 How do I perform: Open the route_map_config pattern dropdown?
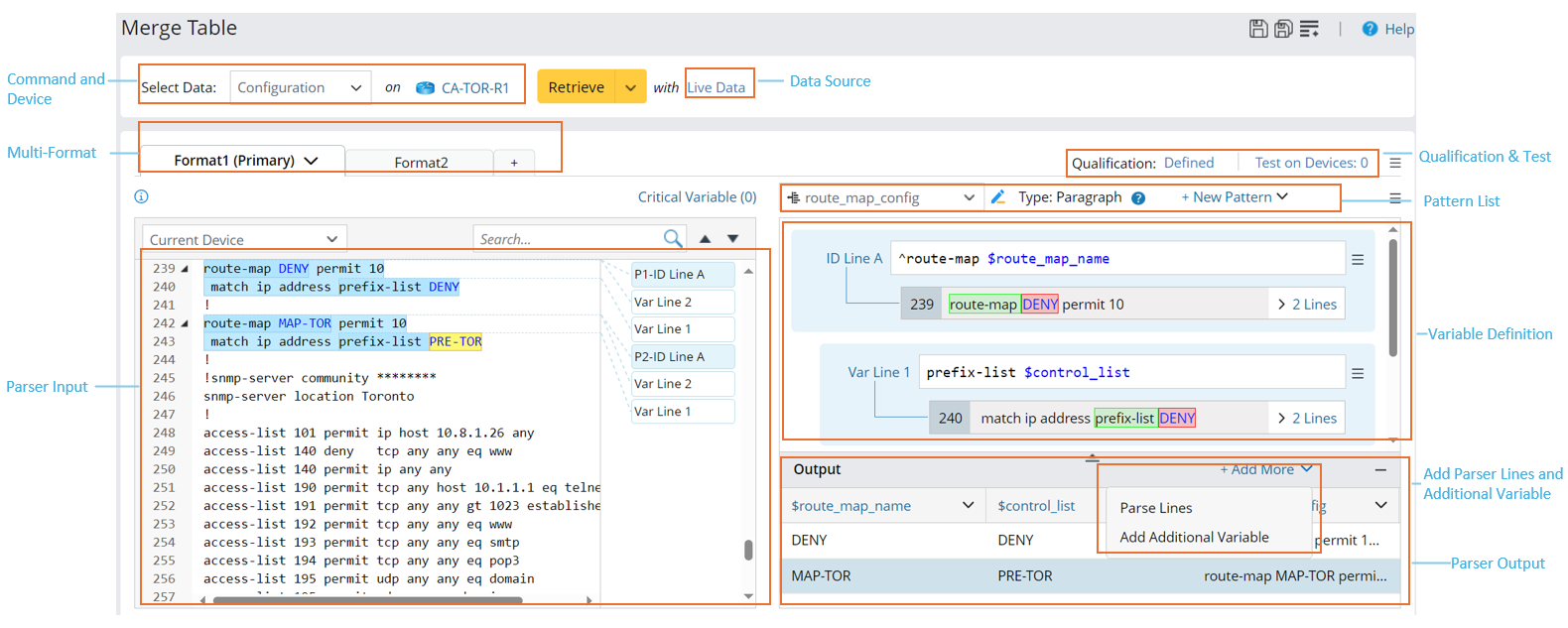[881, 197]
